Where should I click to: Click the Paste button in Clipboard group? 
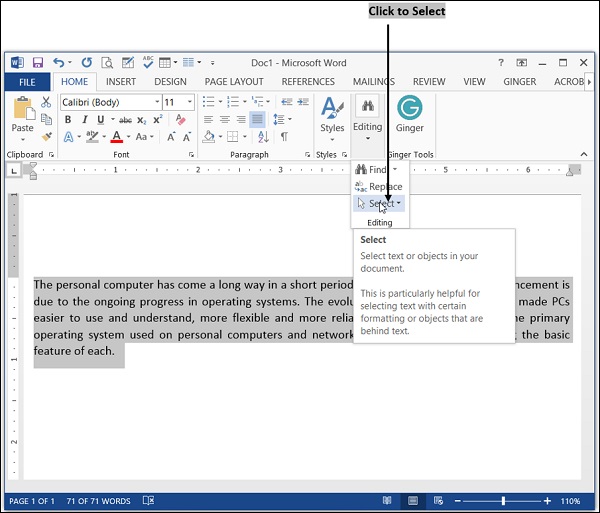tap(22, 115)
